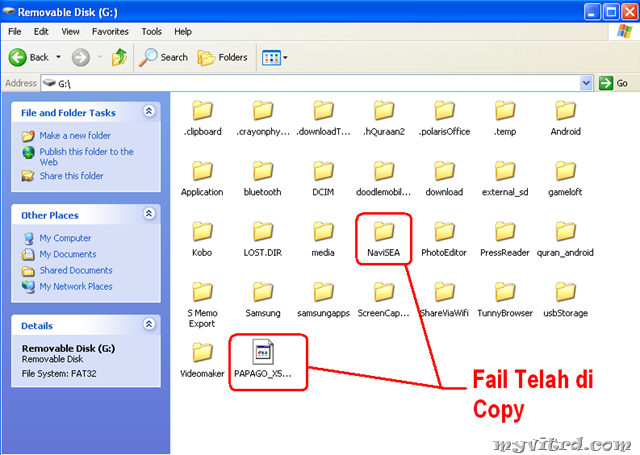Select the S Memo Export folder
Image resolution: width=640 pixels, height=455 pixels.
202,305
